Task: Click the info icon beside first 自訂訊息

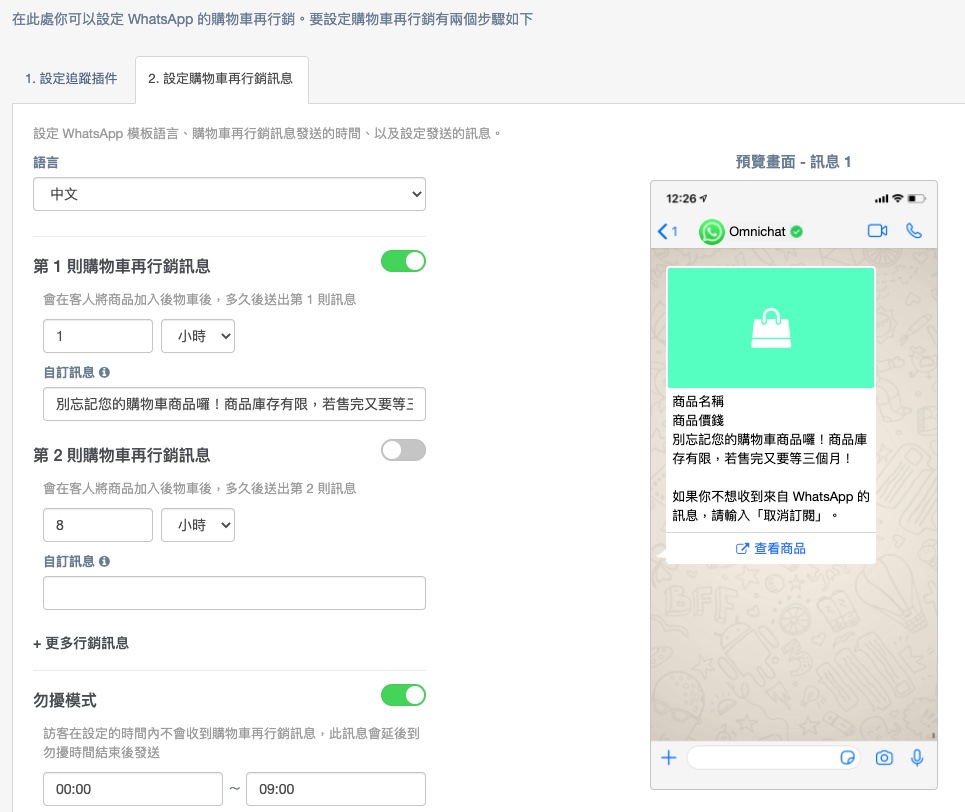Action: pos(104,372)
